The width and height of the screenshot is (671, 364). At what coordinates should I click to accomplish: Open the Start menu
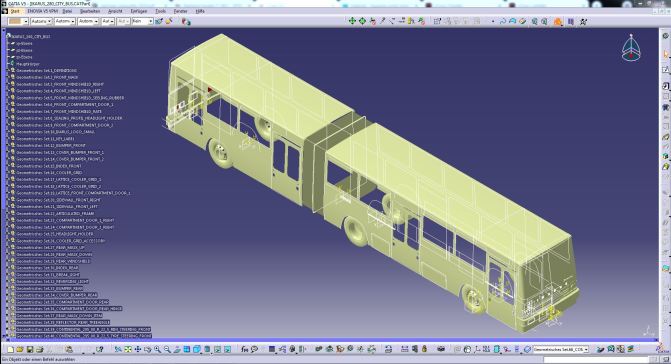15,11
